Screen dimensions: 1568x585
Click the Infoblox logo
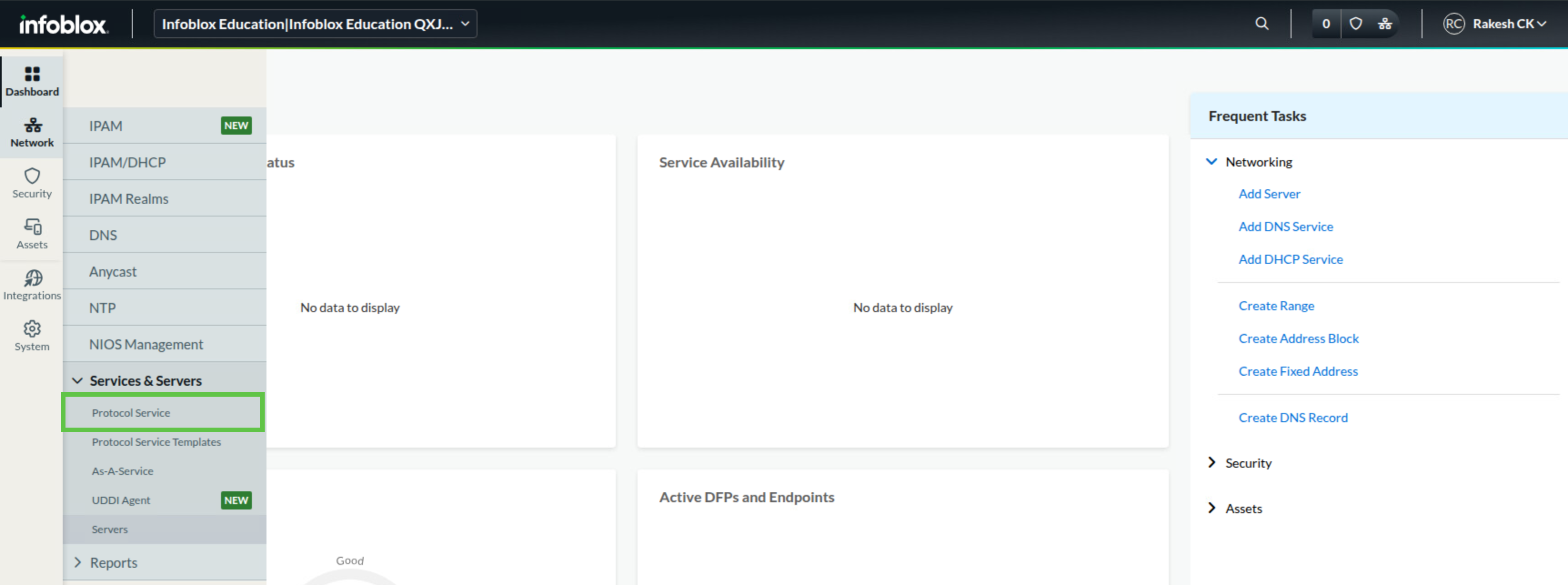63,25
